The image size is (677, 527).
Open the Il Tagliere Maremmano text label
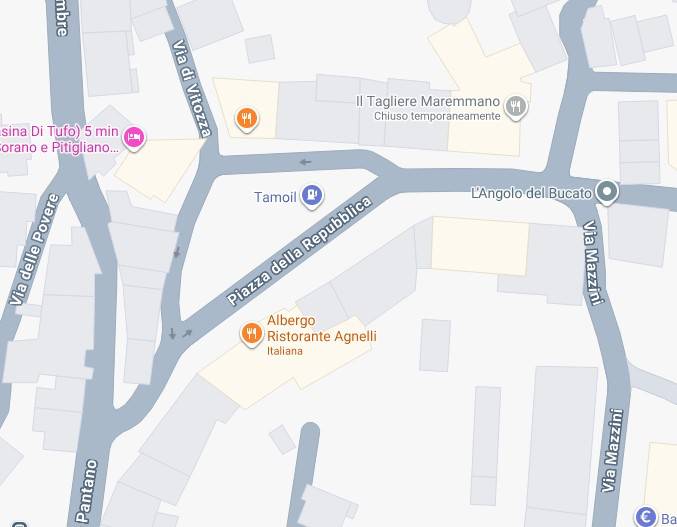428,101
